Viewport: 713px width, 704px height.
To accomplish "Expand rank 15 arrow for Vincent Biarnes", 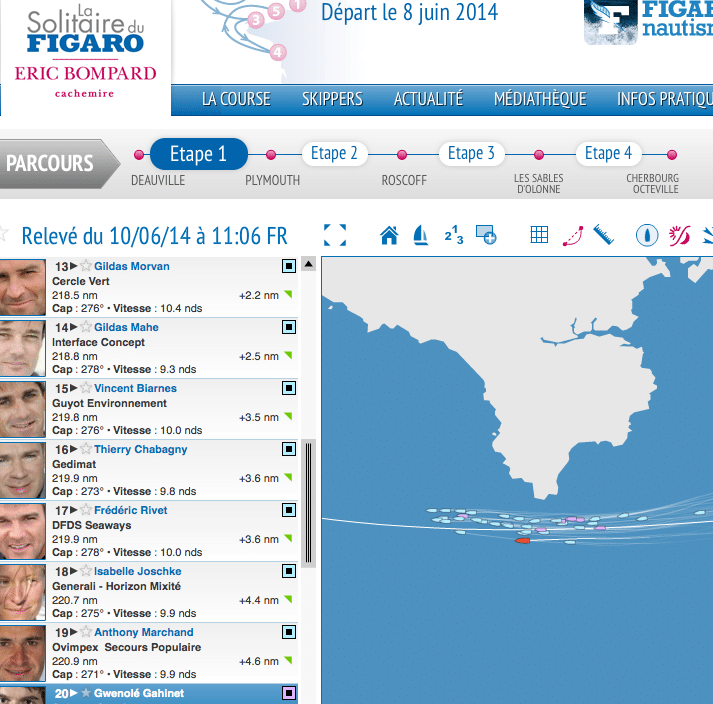I will (74, 388).
